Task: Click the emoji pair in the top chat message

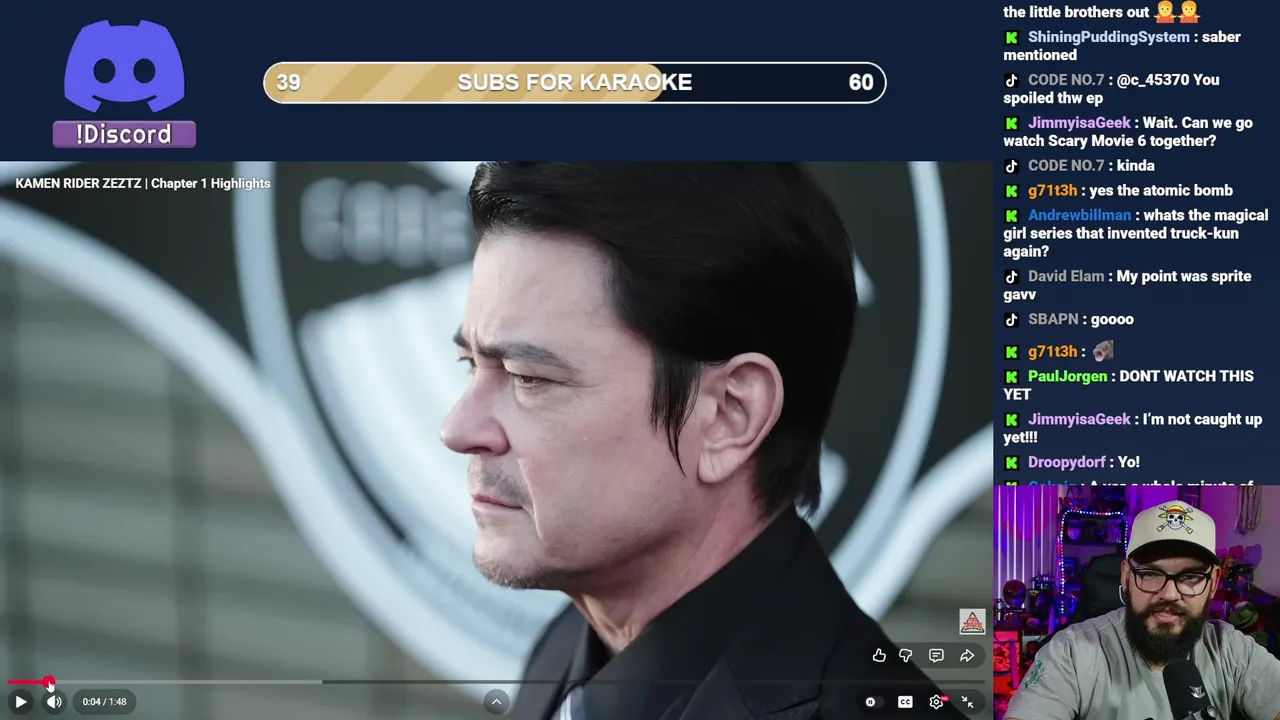Action: [x=1176, y=12]
